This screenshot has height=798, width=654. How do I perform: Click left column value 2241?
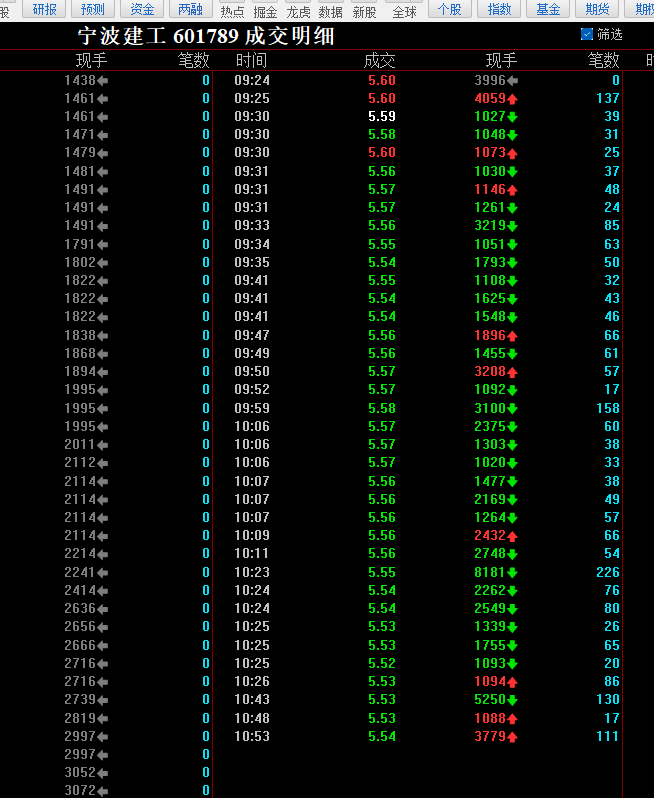pos(80,572)
